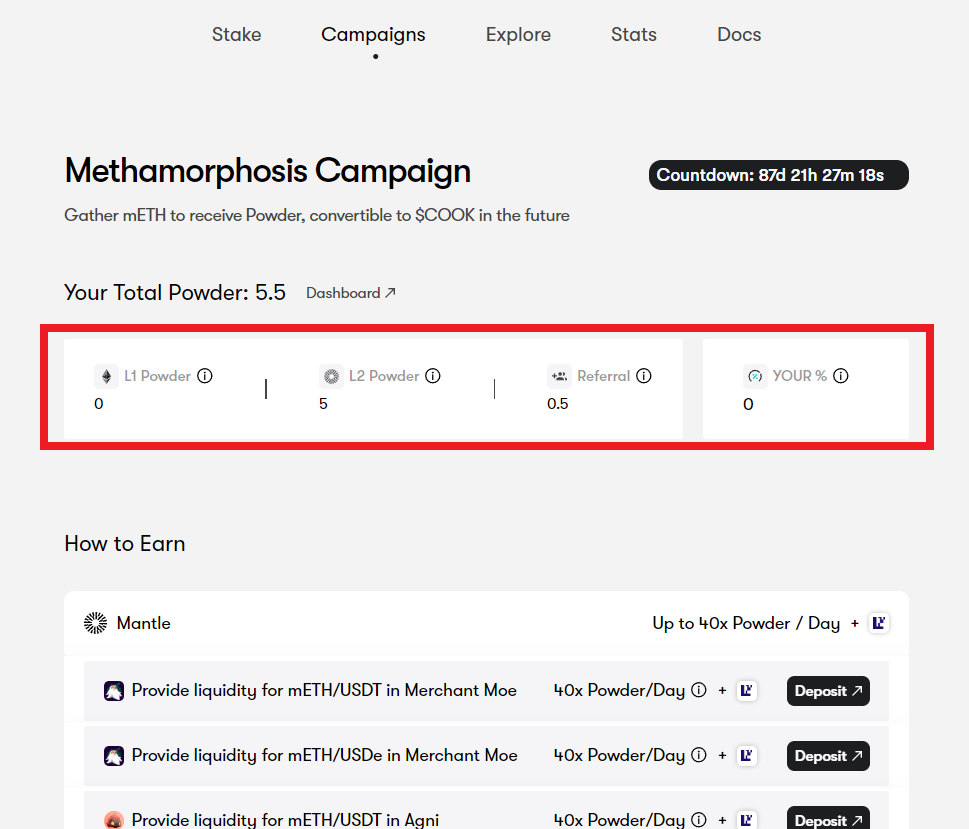
Task: Click the Referral info icon
Action: click(x=644, y=376)
